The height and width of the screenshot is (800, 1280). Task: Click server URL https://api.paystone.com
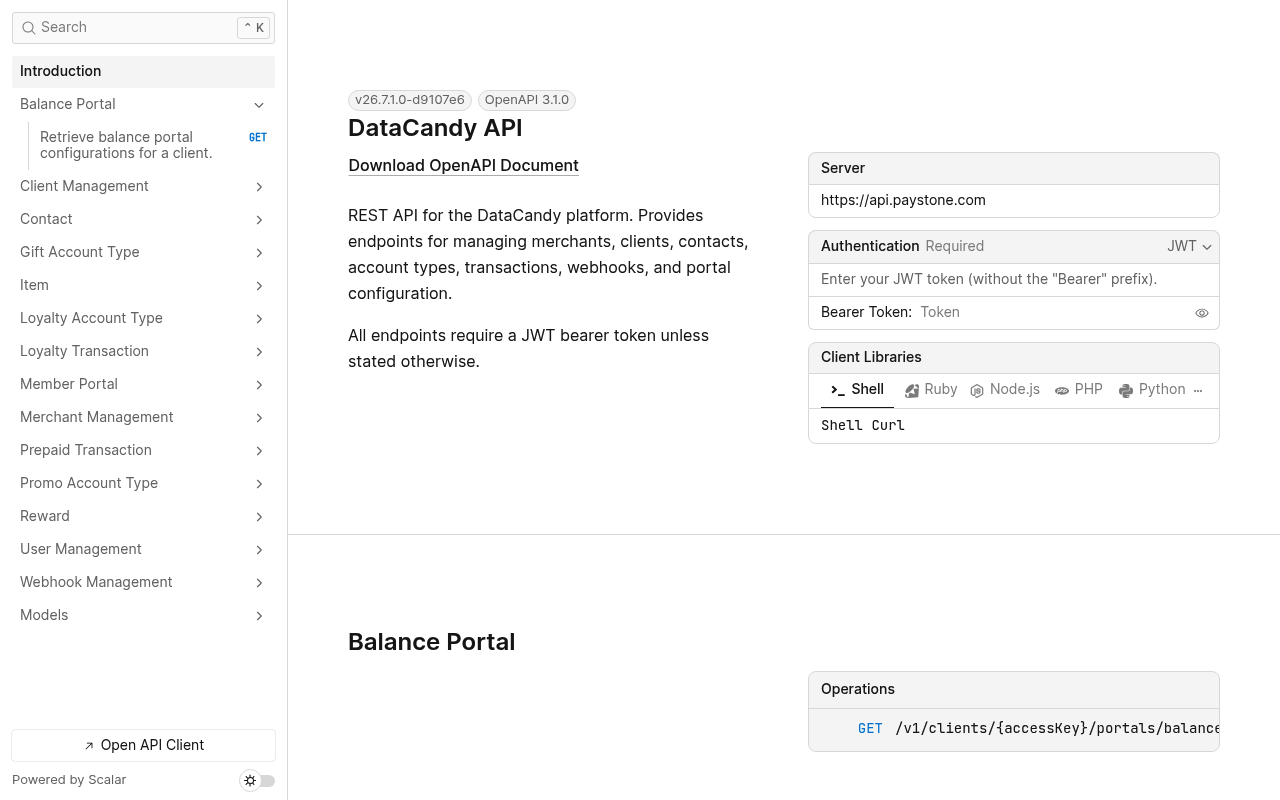click(x=903, y=201)
